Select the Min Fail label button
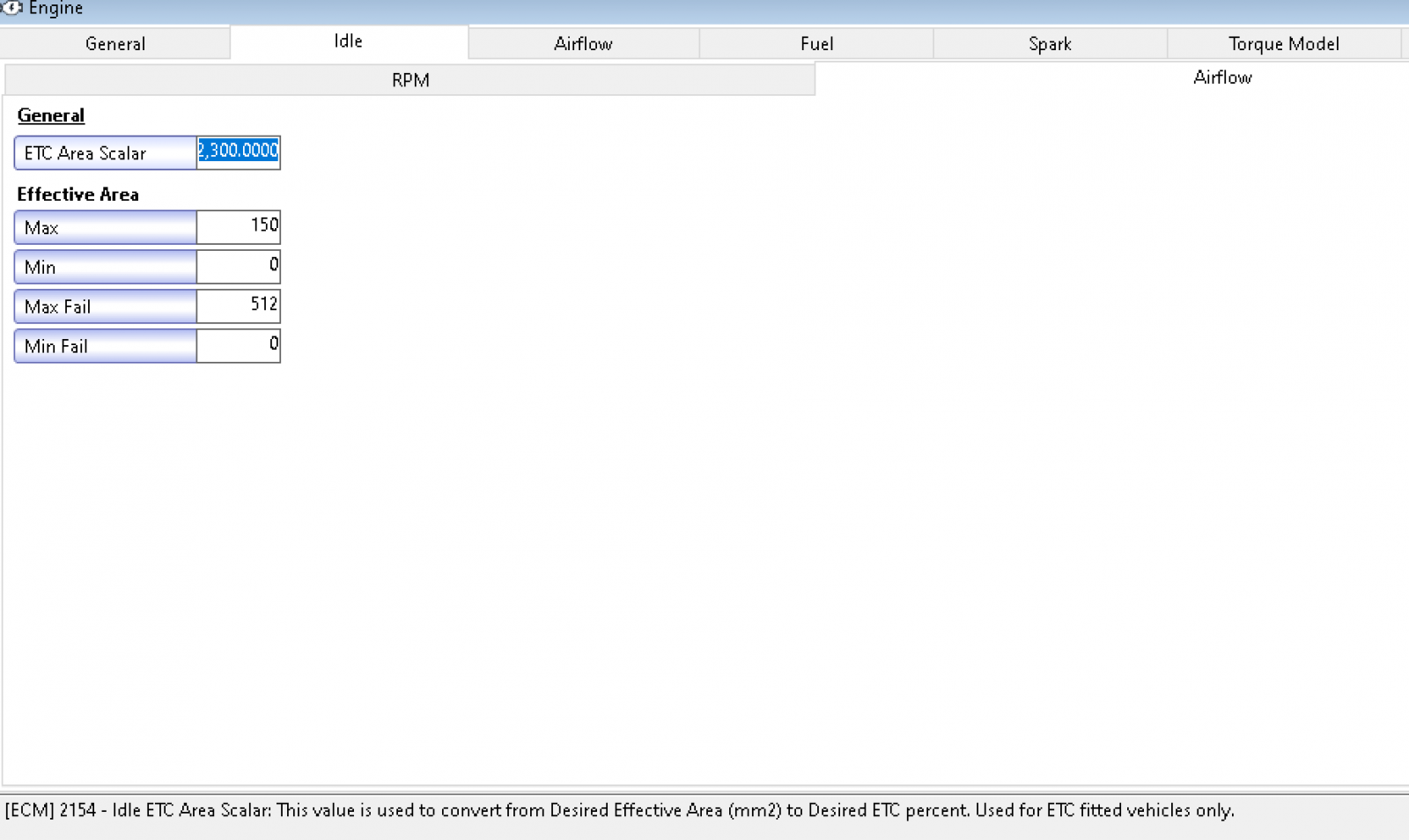This screenshot has height=840, width=1409. point(106,346)
